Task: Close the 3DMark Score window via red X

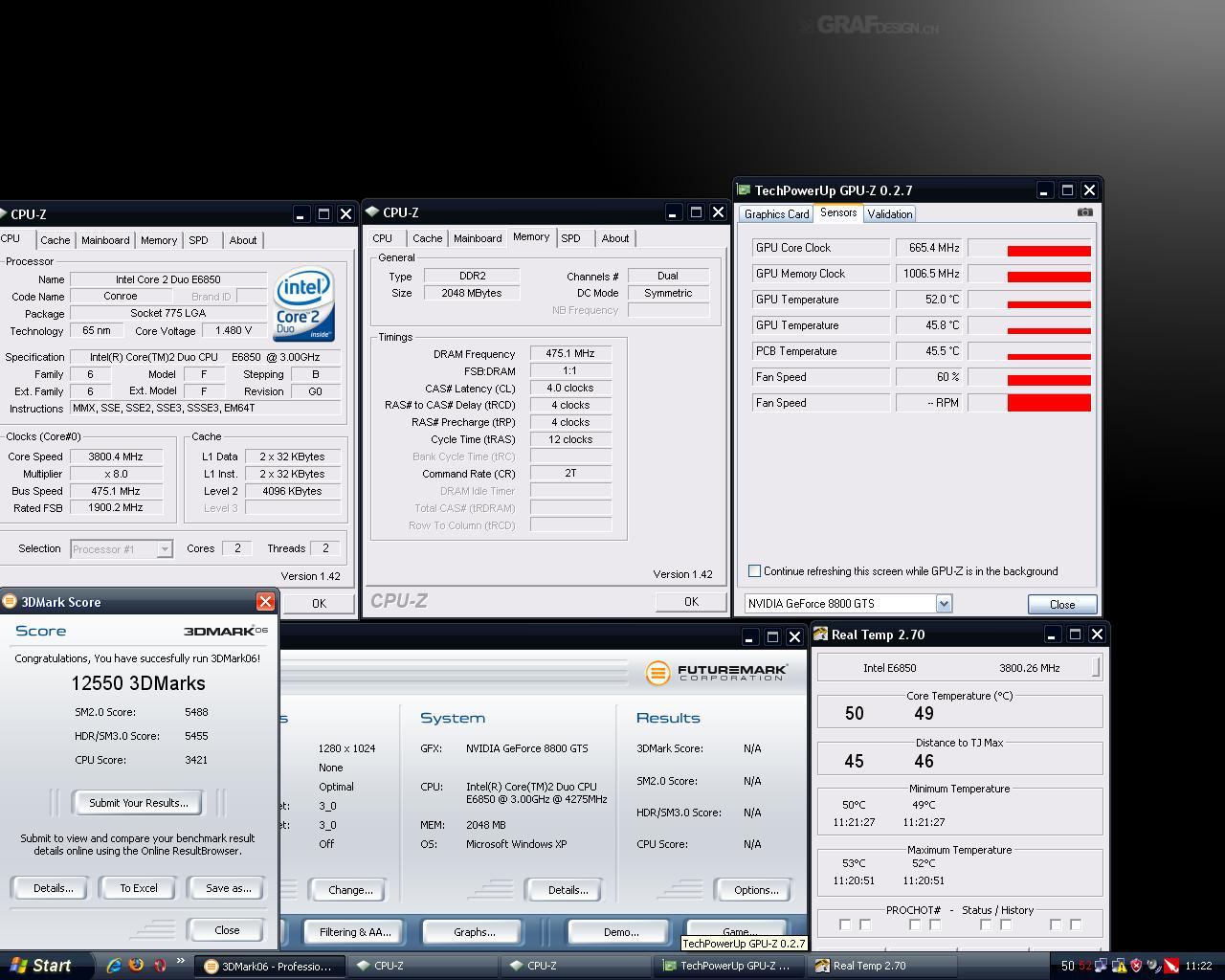Action: [265, 601]
